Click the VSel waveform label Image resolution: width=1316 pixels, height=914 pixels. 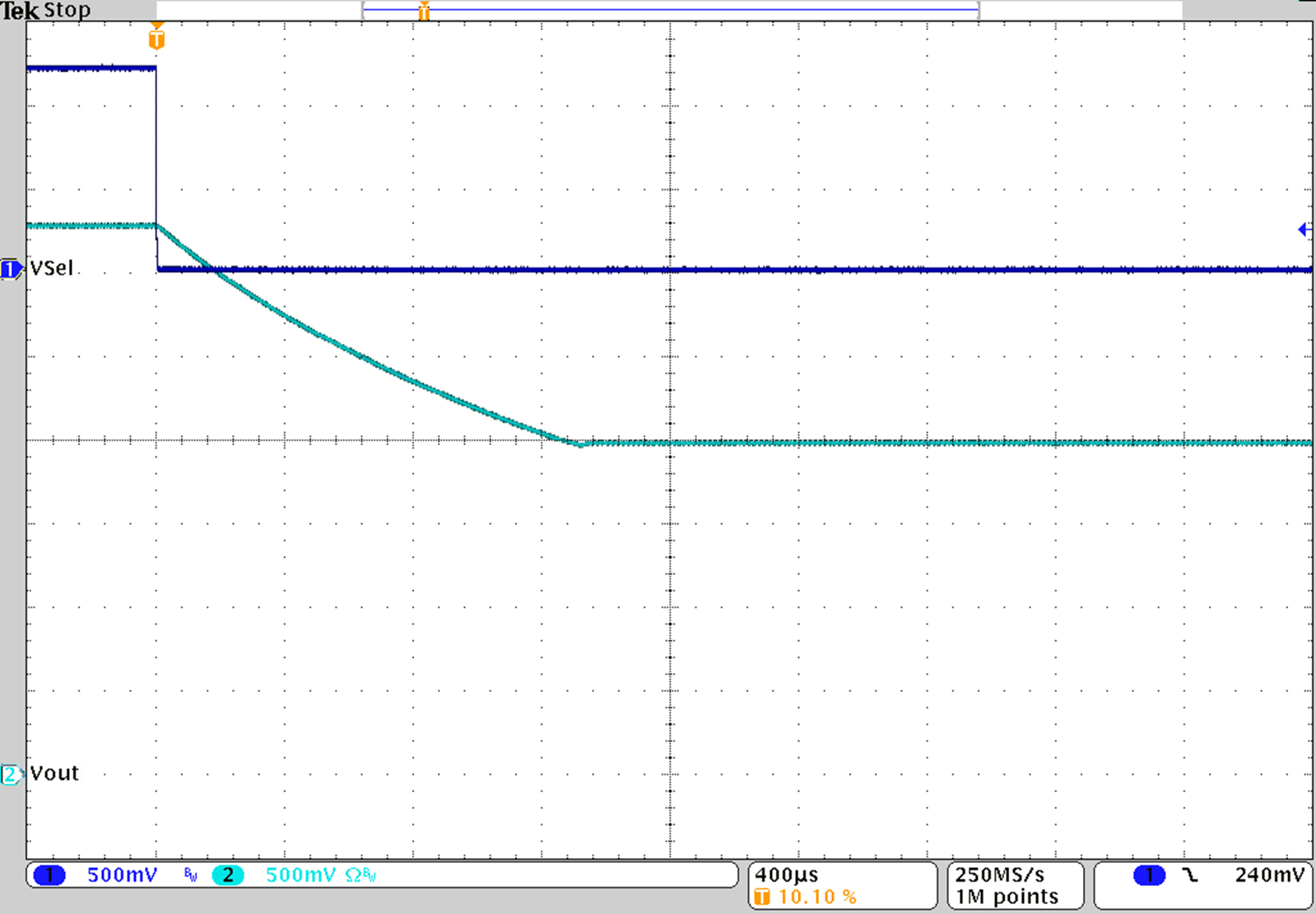[x=52, y=268]
